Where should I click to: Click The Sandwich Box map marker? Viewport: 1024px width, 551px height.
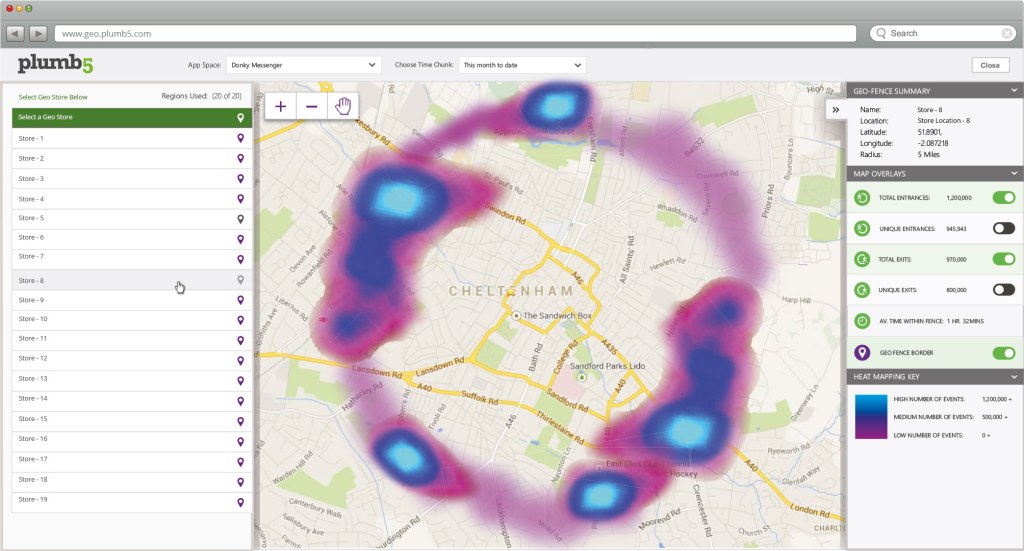(x=516, y=316)
